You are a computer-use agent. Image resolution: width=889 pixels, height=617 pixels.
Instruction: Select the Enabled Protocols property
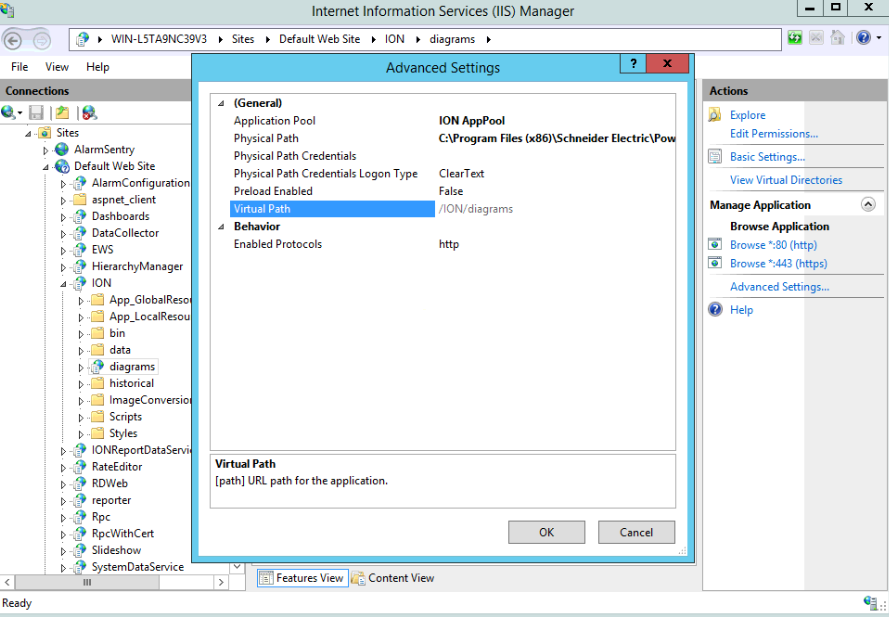(443, 244)
